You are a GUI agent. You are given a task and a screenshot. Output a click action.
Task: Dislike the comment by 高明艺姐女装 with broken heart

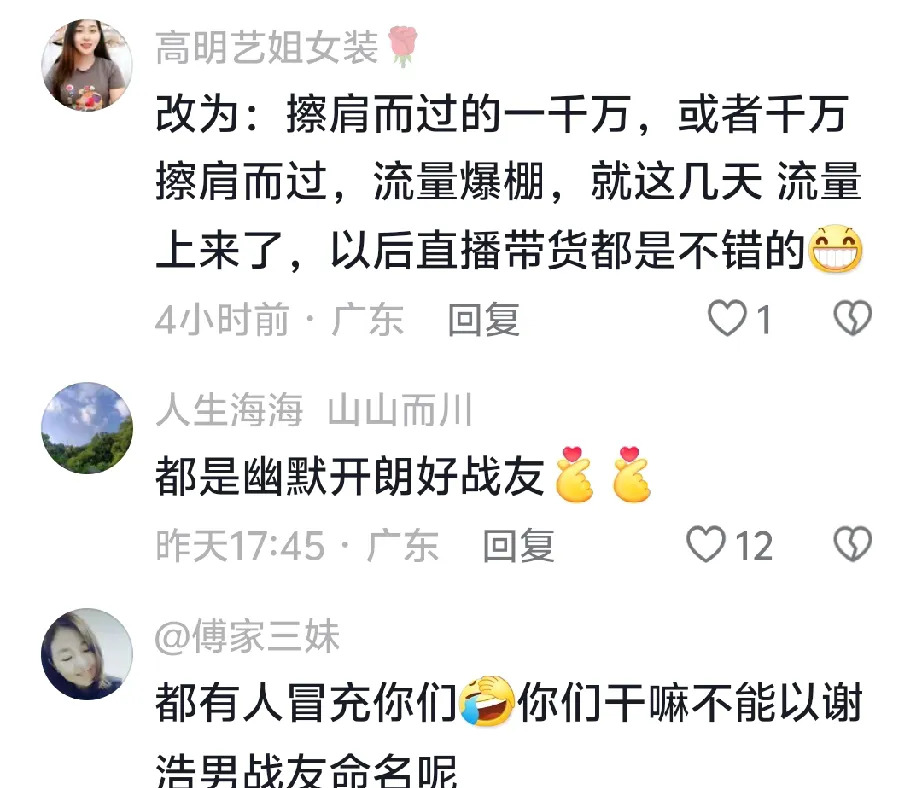click(x=853, y=318)
